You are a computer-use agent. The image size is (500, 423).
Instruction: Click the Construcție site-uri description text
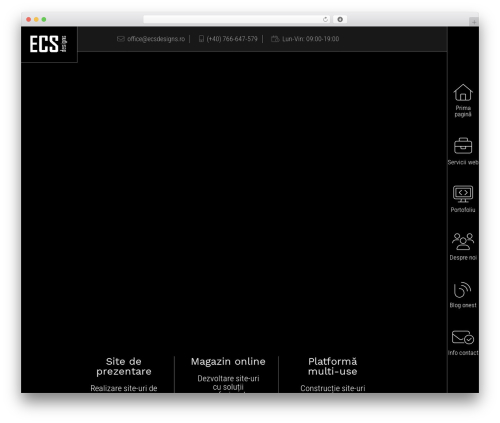[333, 388]
